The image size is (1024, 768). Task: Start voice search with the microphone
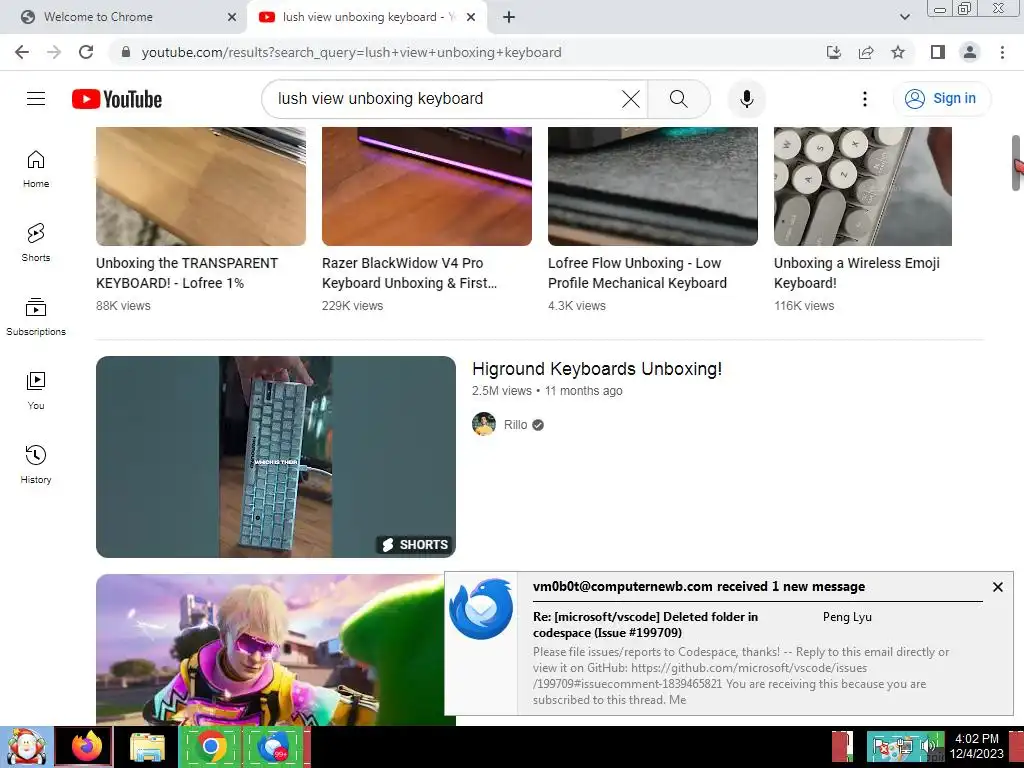(x=746, y=99)
